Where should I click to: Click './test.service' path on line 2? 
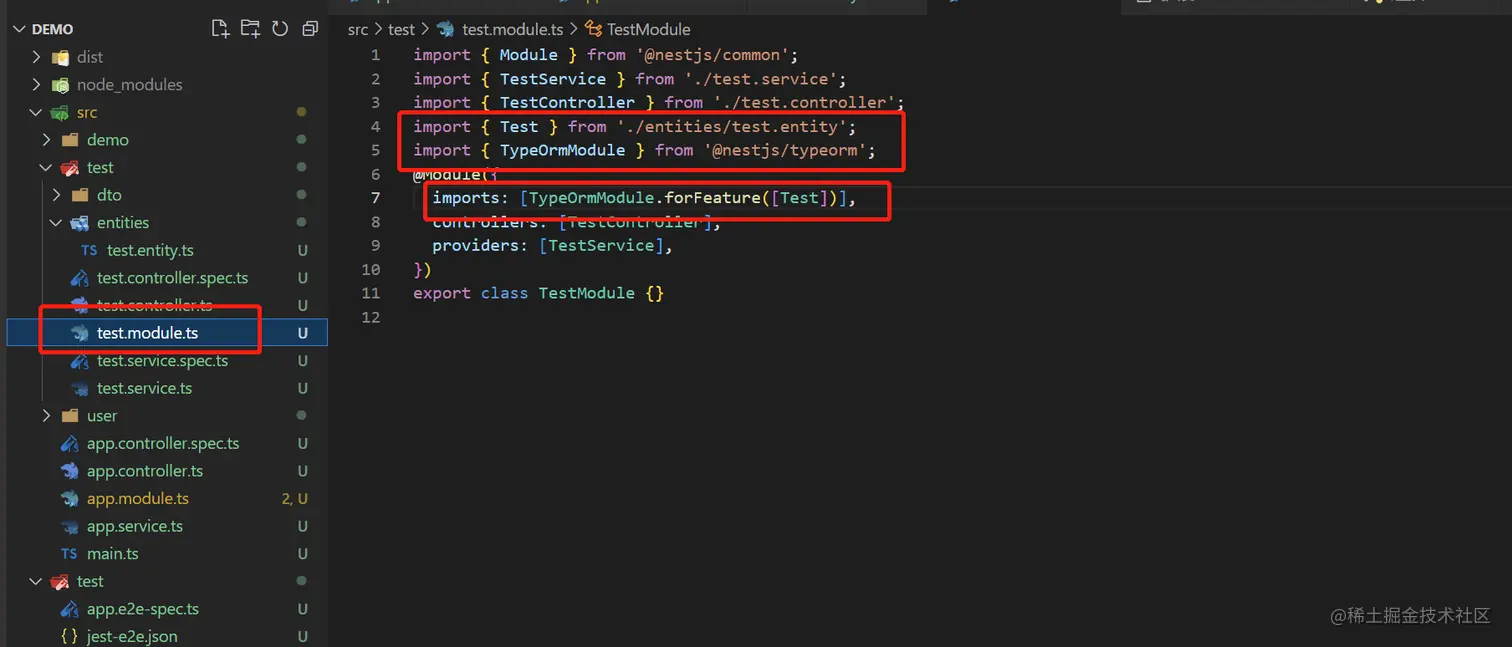(x=761, y=79)
